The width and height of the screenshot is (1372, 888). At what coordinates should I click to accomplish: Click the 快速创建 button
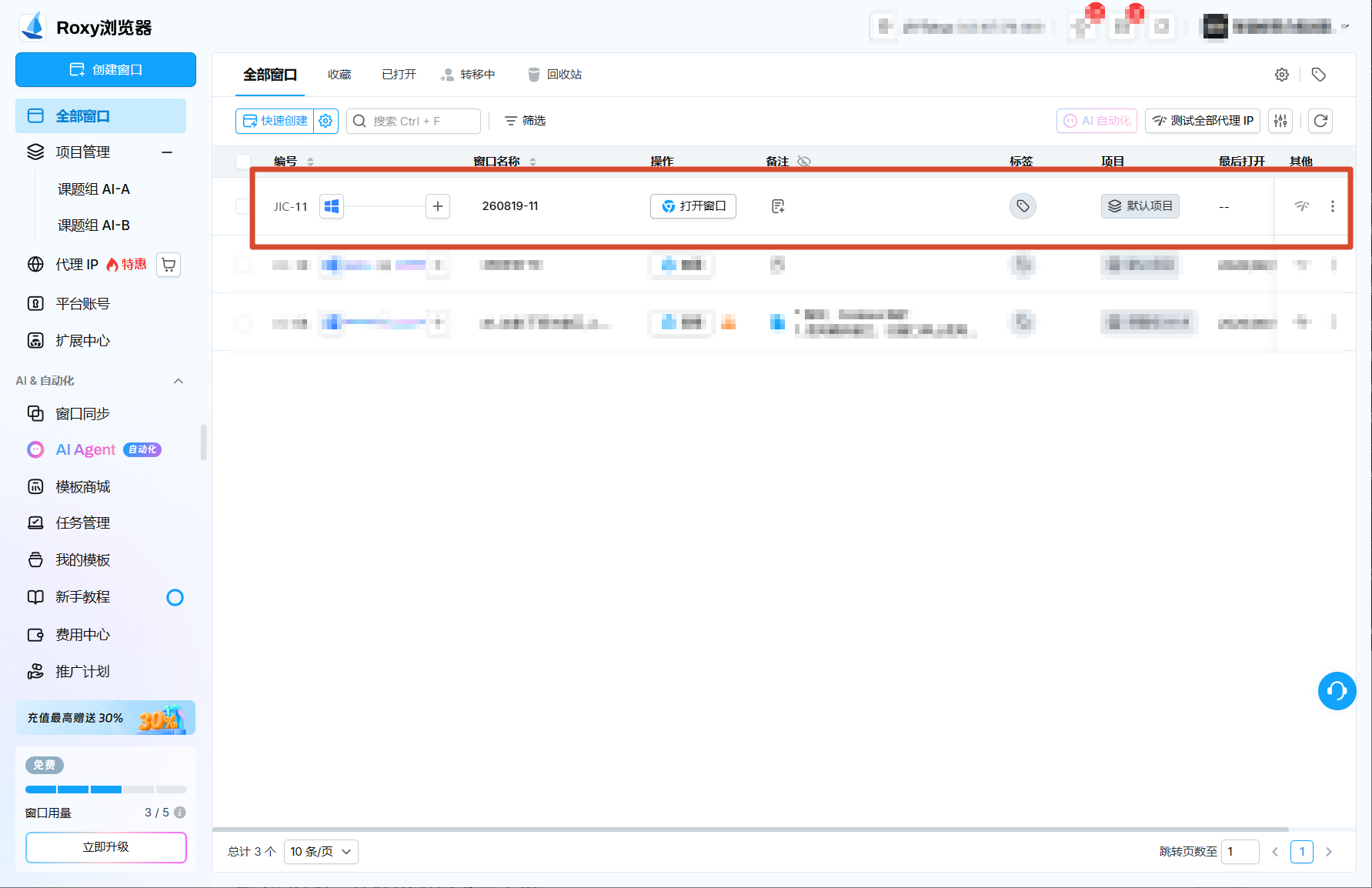tap(275, 121)
